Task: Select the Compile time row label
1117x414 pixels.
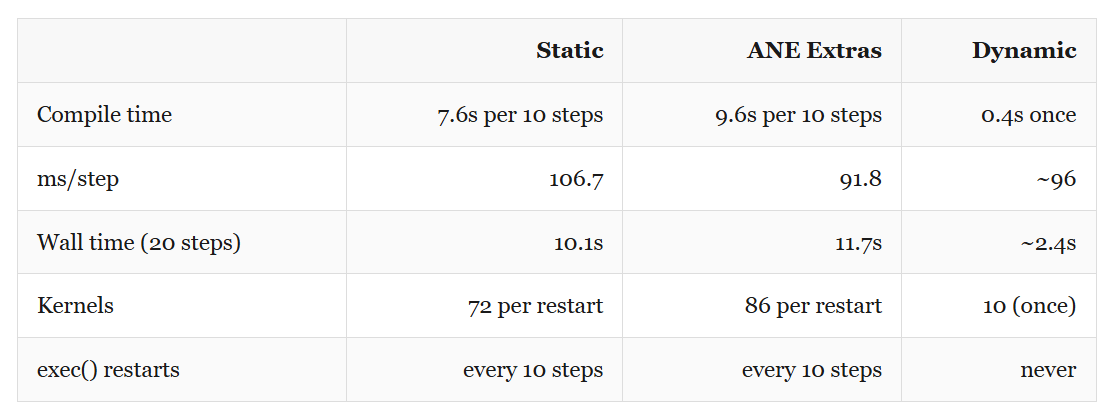Action: click(x=105, y=115)
